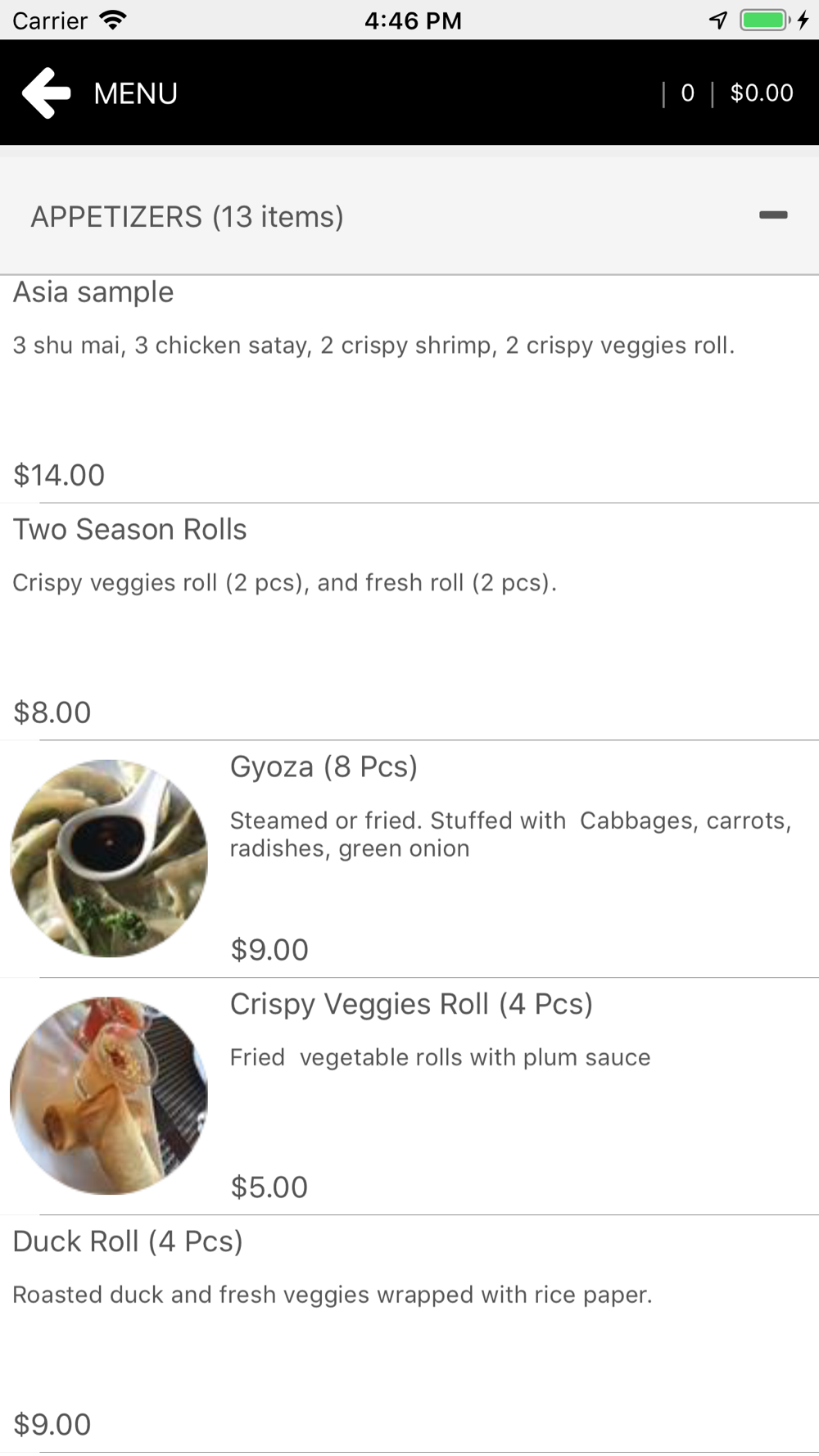Screen dimensions: 819x1456
Task: Tap the $5.00 Crispy Veggies Roll price
Action: pyautogui.click(x=269, y=1187)
